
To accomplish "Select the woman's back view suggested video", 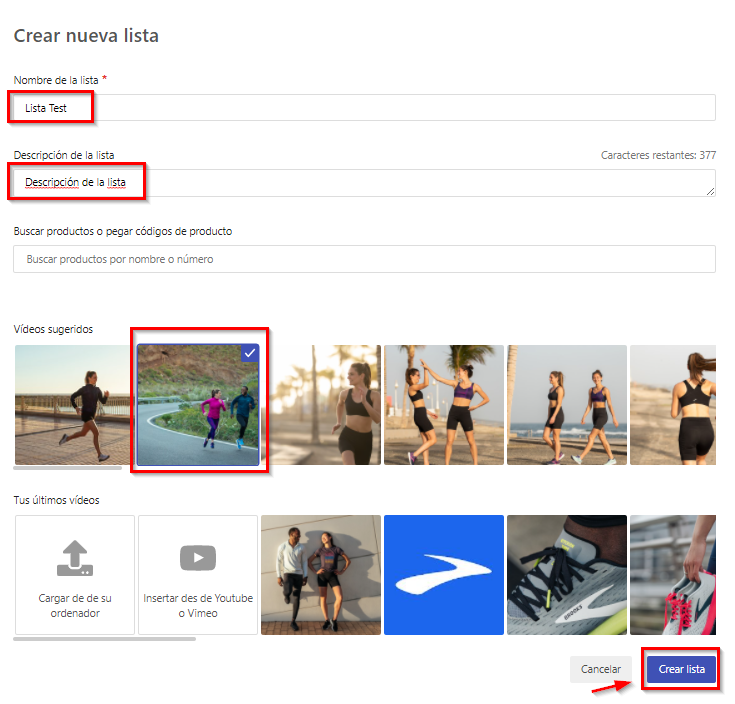I will point(673,405).
